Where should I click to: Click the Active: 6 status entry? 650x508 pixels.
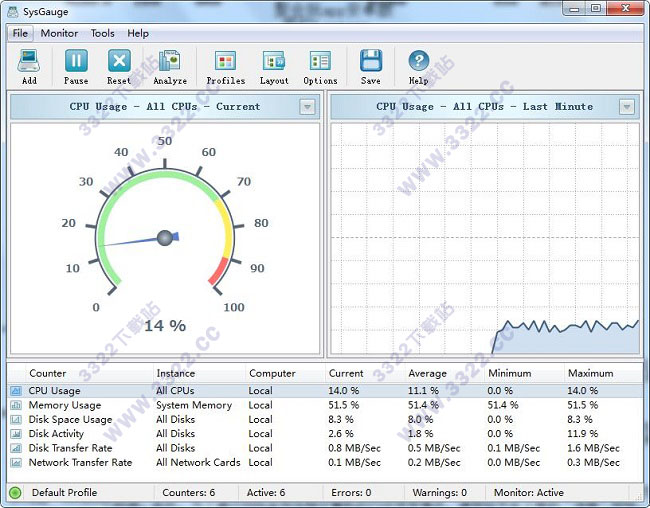pyautogui.click(x=266, y=493)
